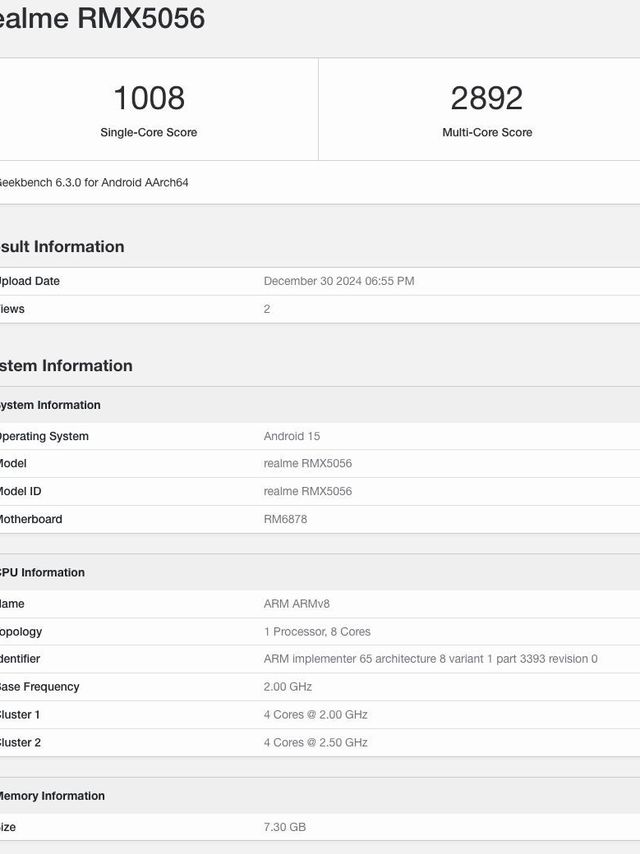The image size is (640, 854).
Task: Select the 4 Cores @ 2.50 GHz value
Action: pyautogui.click(x=315, y=742)
